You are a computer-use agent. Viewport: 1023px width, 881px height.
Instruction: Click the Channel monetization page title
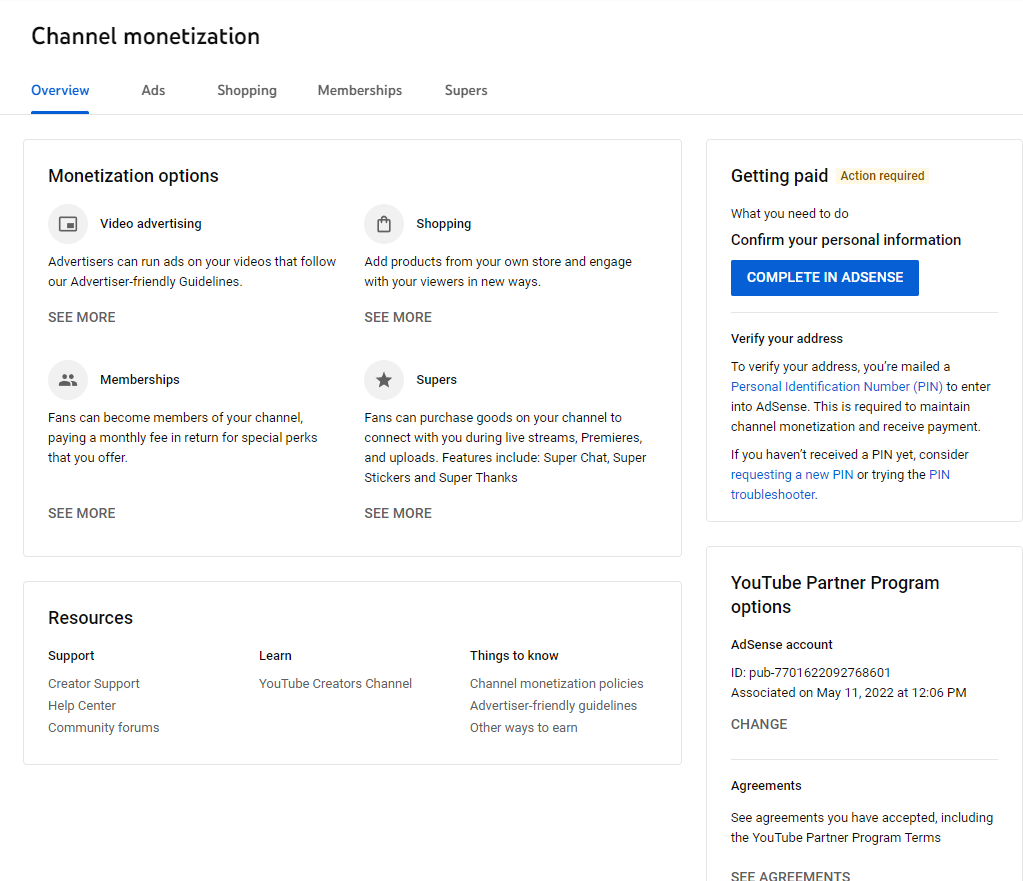click(145, 37)
